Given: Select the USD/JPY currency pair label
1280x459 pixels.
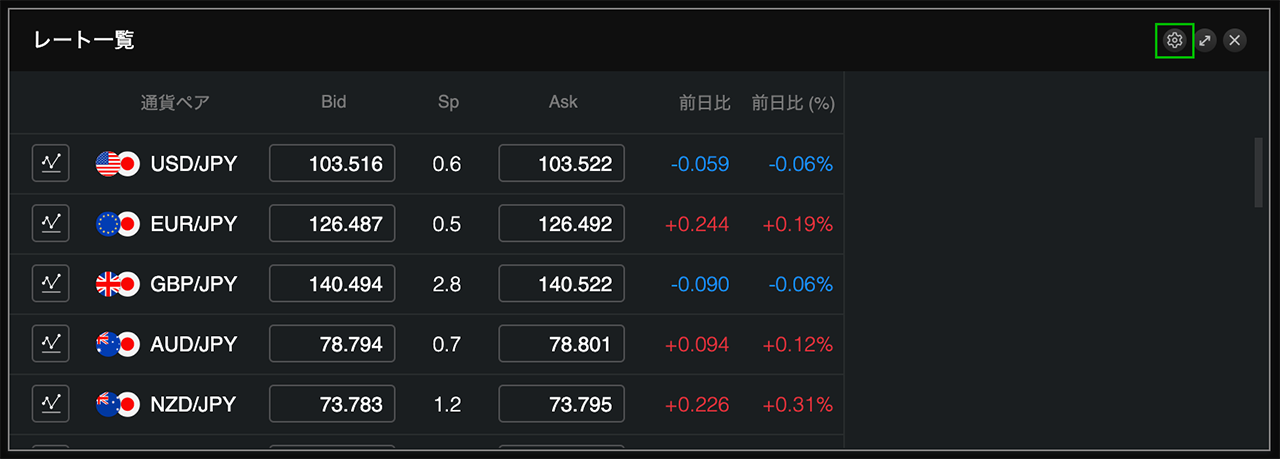Looking at the screenshot, I should 193,164.
